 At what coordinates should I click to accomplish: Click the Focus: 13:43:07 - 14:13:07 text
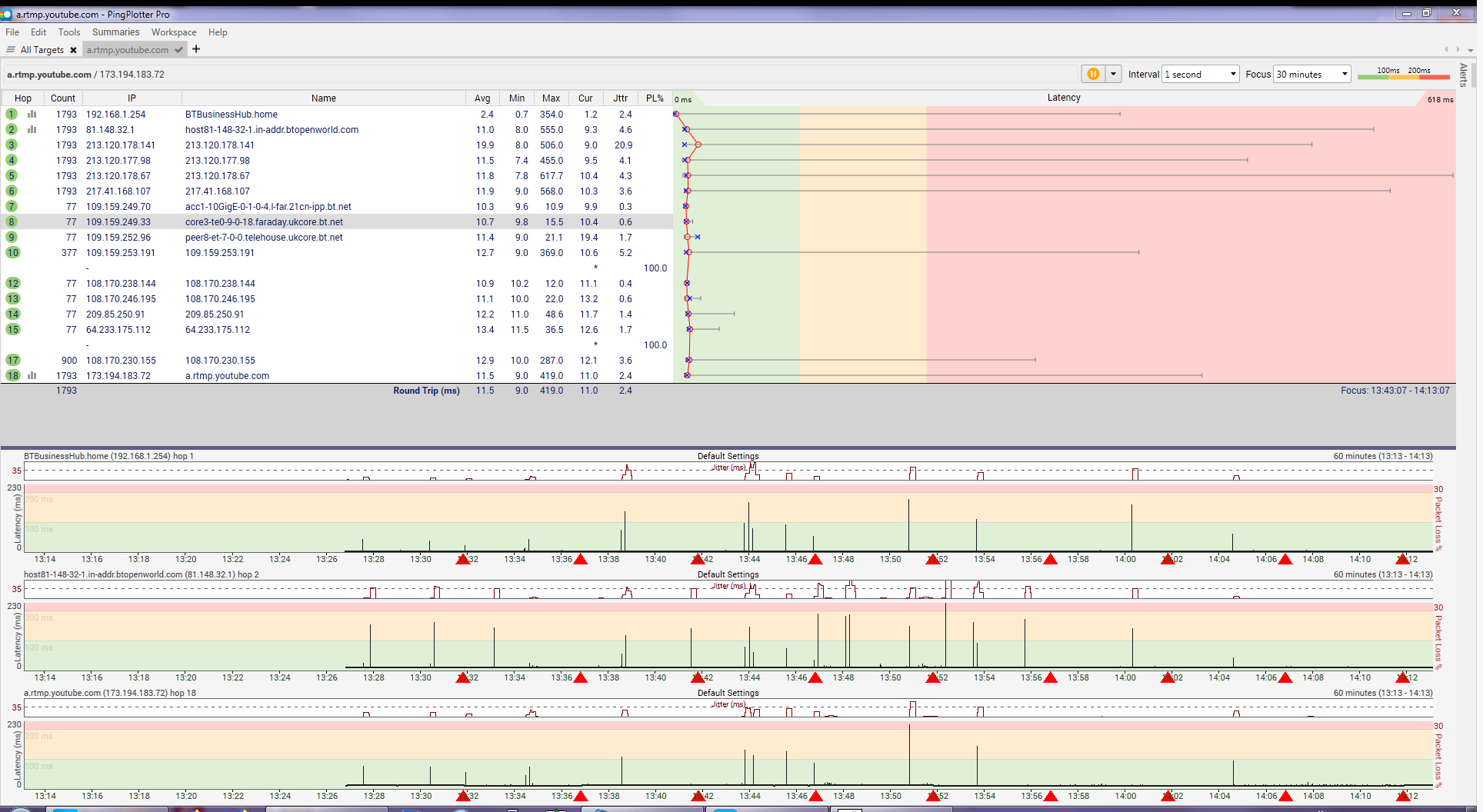[x=1395, y=391]
